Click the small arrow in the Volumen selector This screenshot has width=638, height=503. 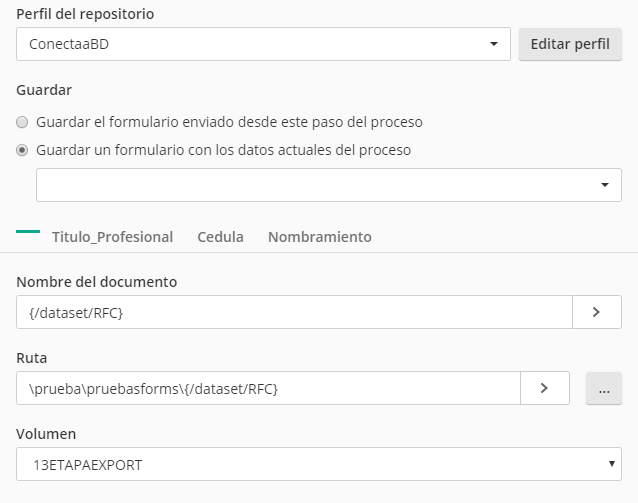pyautogui.click(x=612, y=464)
